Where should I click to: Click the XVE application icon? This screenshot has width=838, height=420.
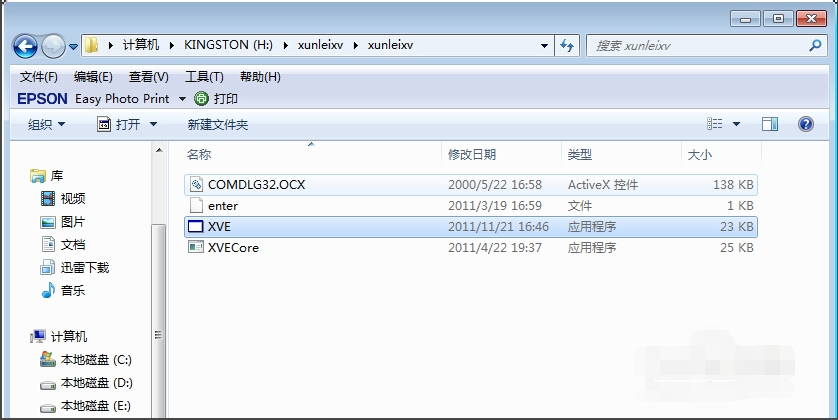coord(196,227)
